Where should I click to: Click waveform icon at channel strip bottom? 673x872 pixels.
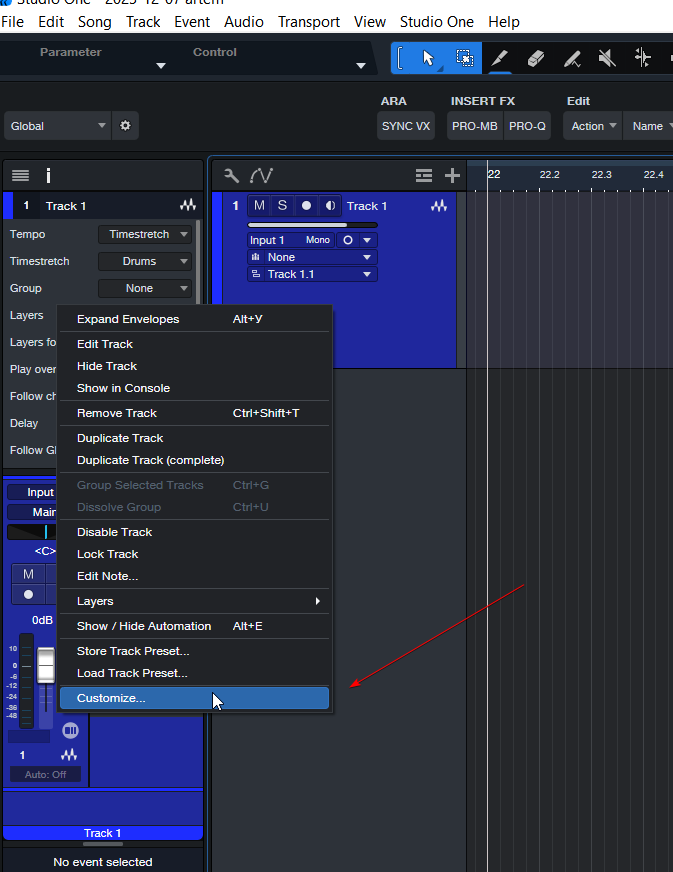[69, 755]
